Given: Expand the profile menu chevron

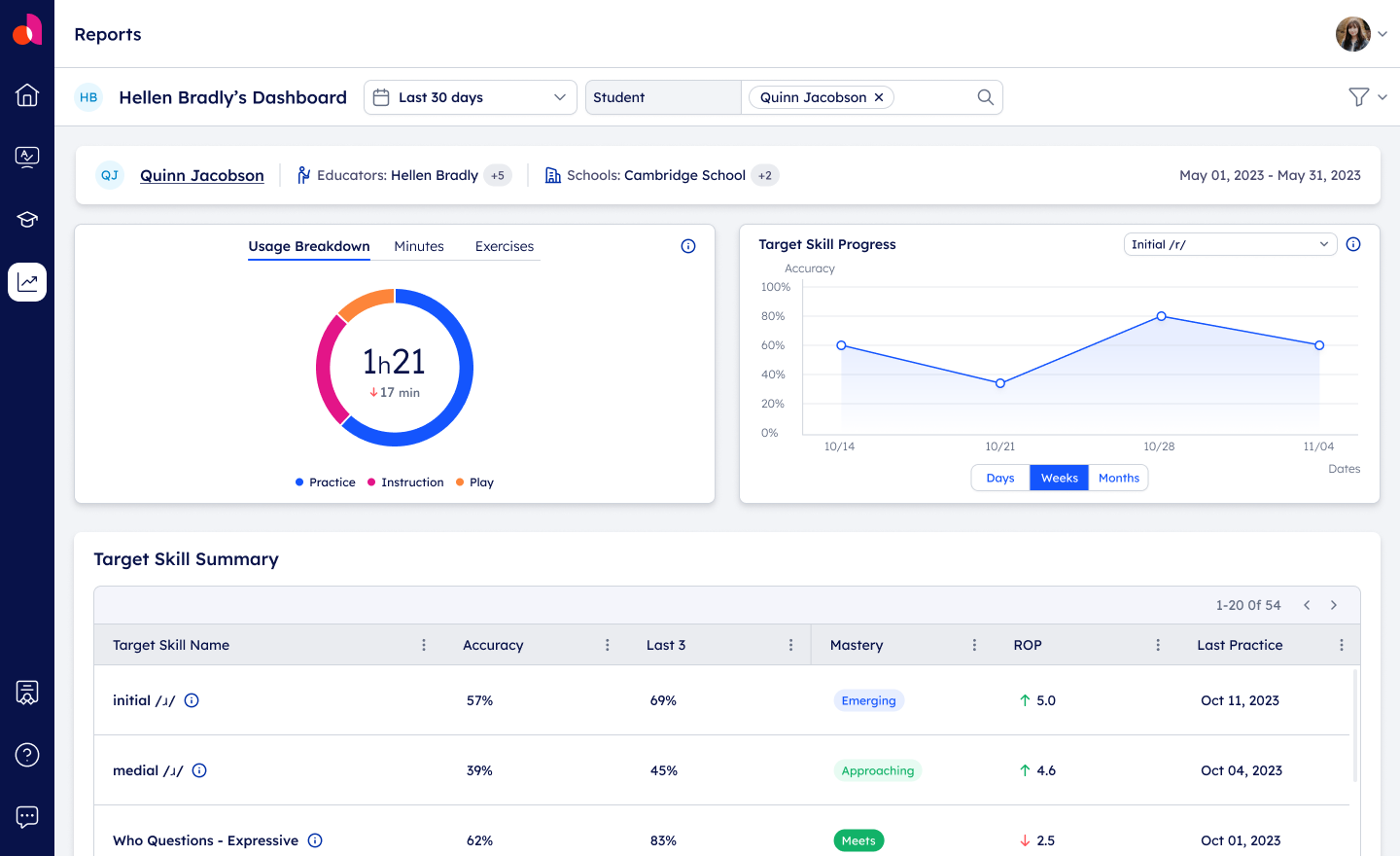Looking at the screenshot, I should coord(1382,34).
